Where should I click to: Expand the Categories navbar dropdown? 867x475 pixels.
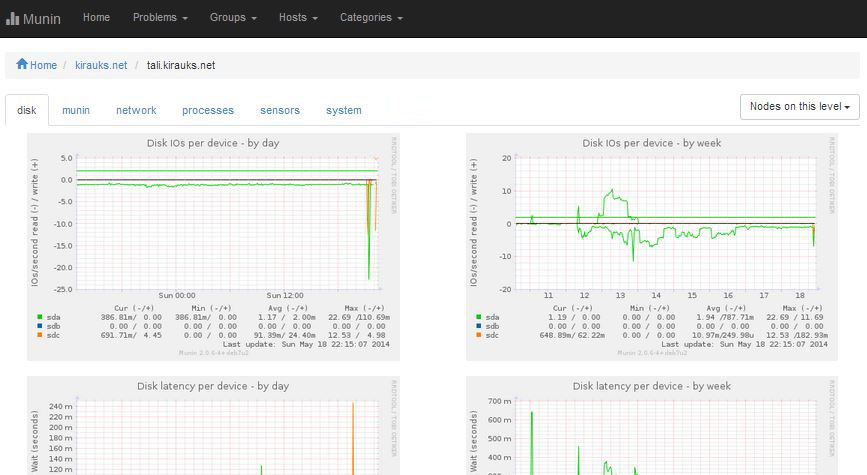[371, 18]
